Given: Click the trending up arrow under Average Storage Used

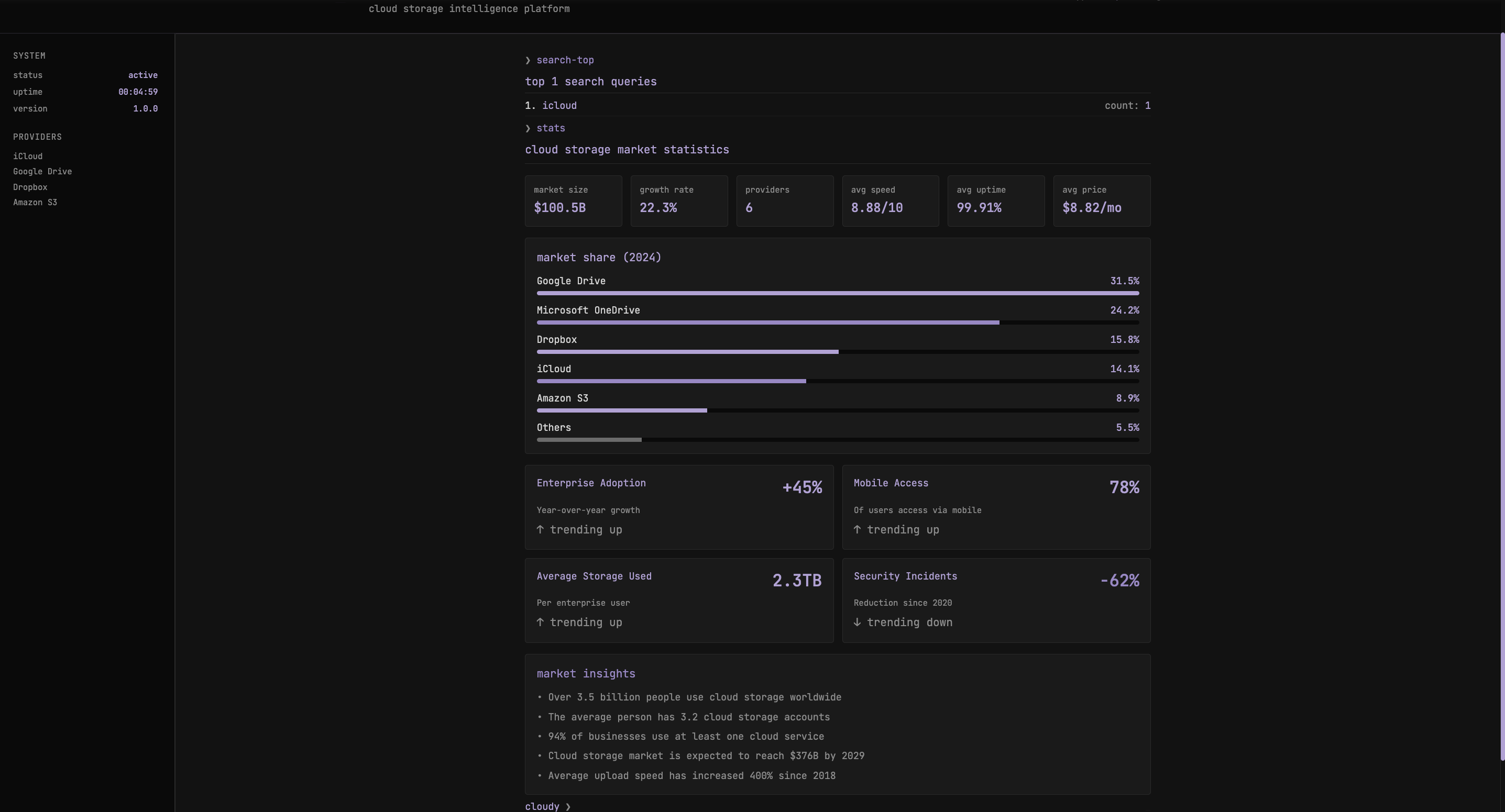Looking at the screenshot, I should click(x=541, y=622).
